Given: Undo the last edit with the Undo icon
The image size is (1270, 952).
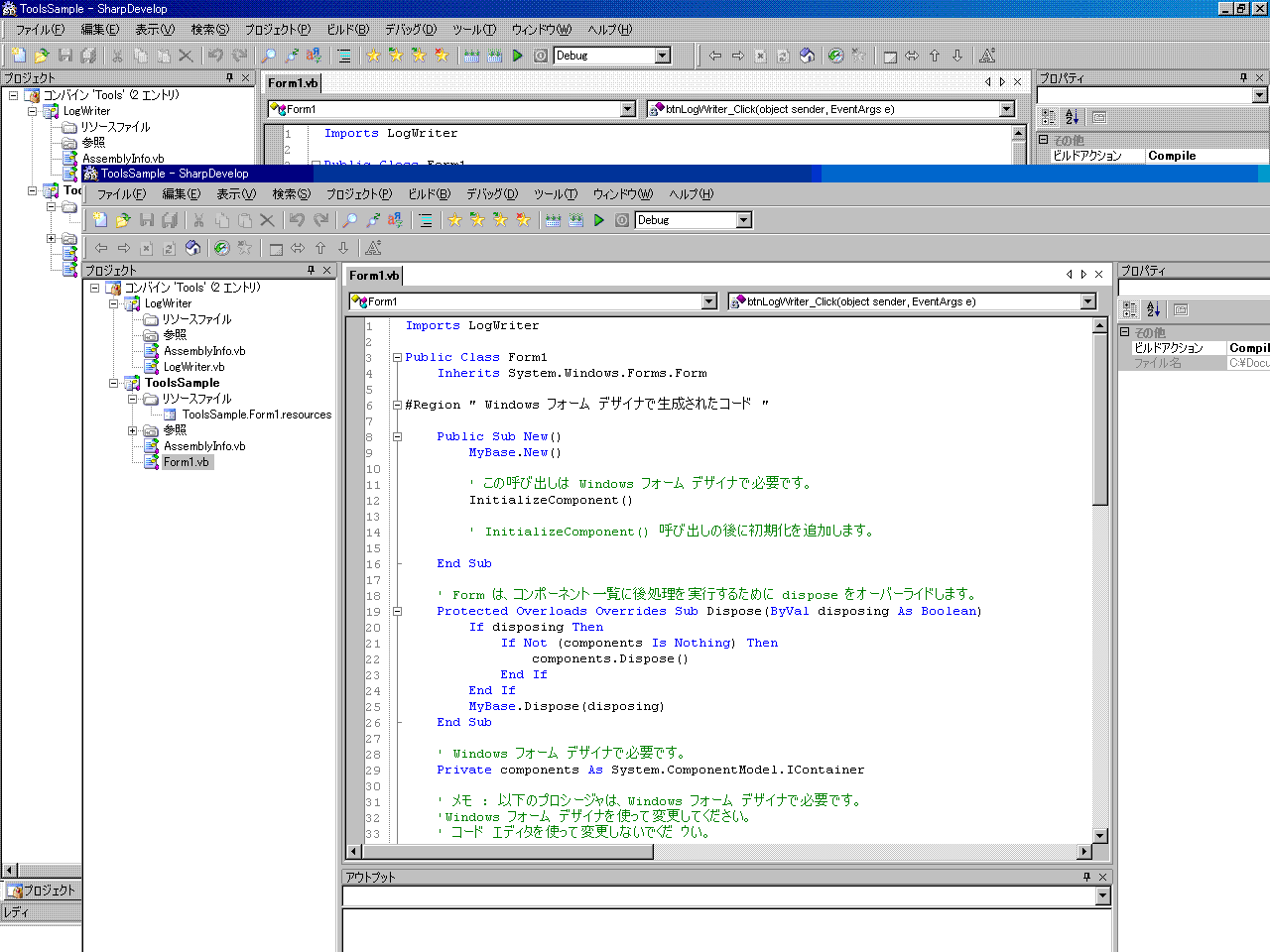Looking at the screenshot, I should click(298, 219).
